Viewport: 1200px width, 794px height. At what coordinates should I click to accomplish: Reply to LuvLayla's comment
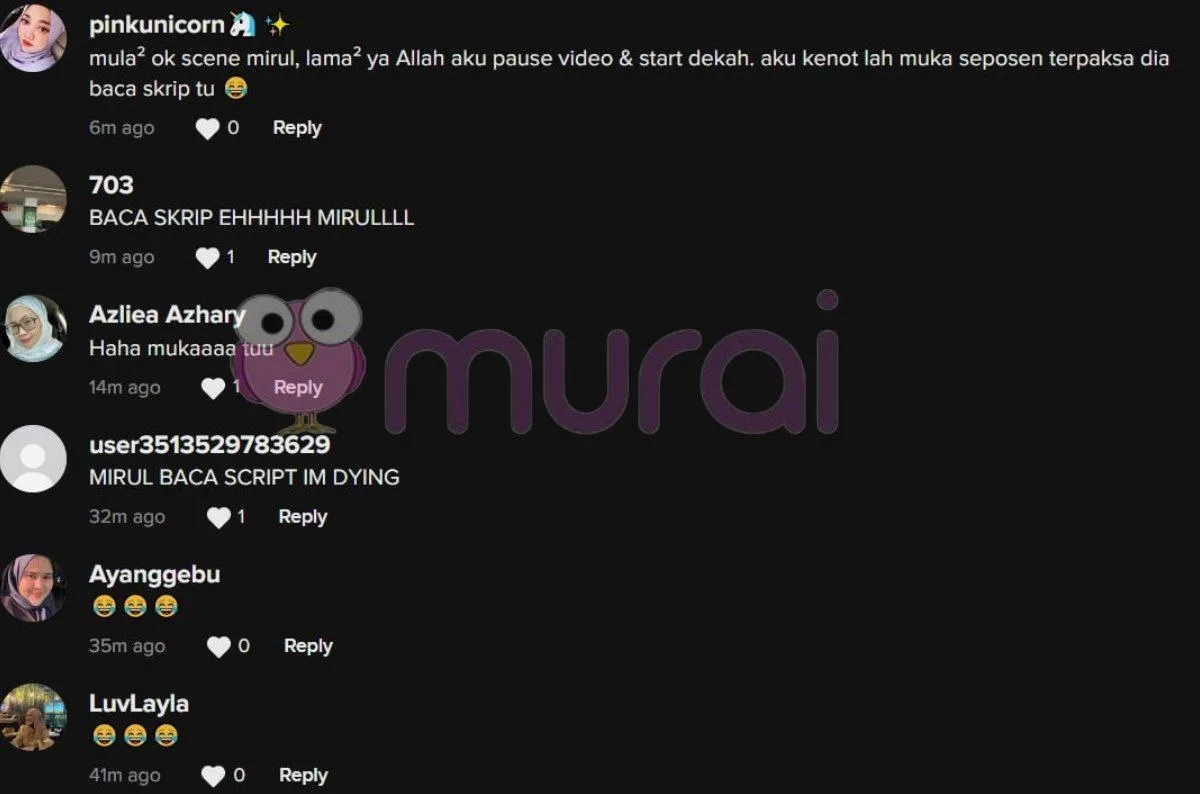pyautogui.click(x=303, y=775)
